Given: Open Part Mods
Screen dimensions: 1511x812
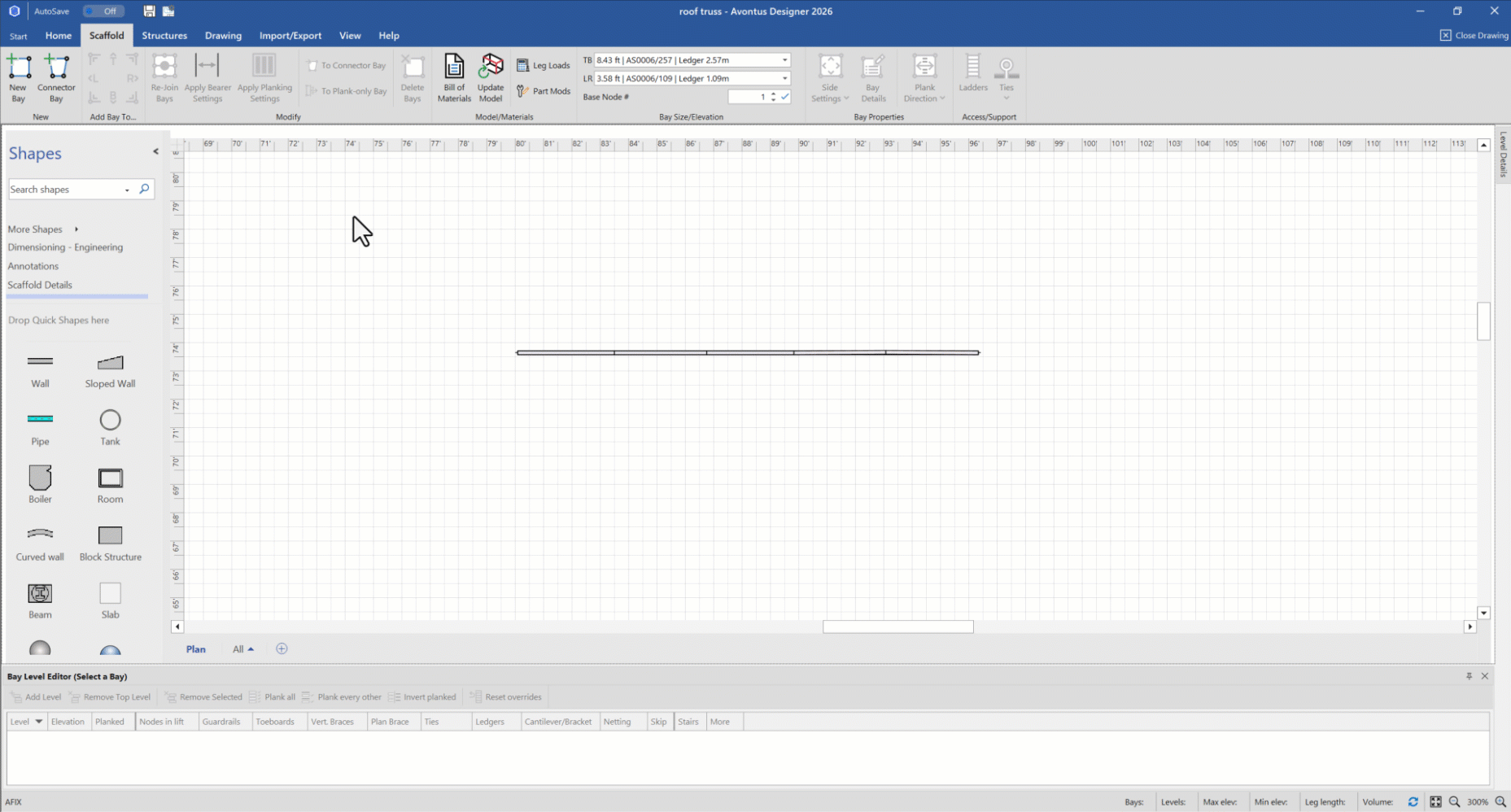Looking at the screenshot, I should click(544, 91).
